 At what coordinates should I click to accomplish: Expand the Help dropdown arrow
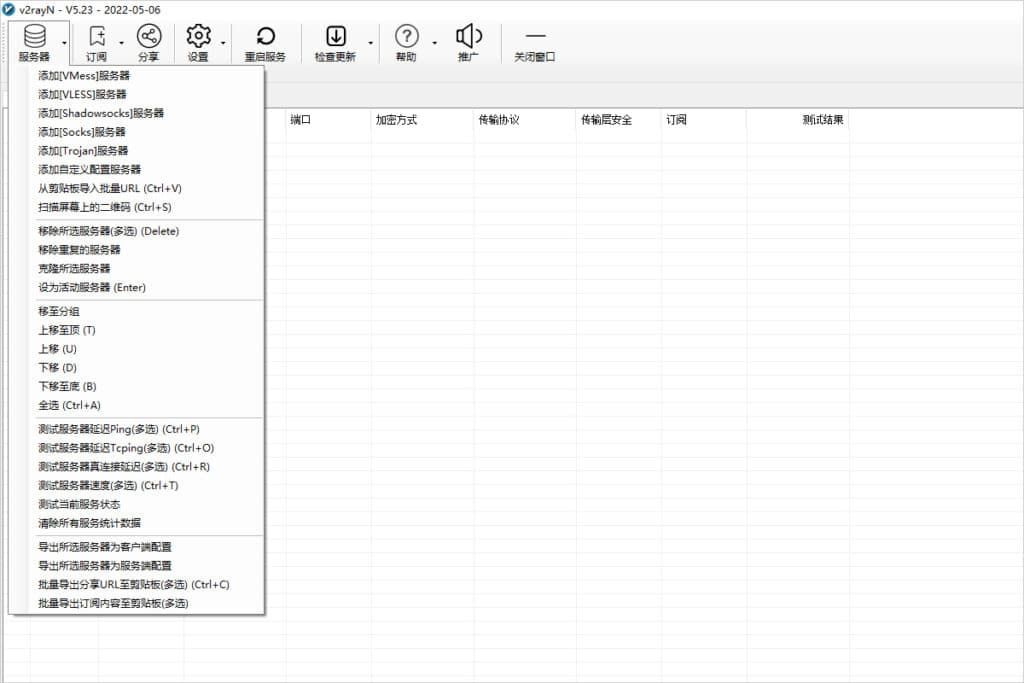pyautogui.click(x=434, y=43)
